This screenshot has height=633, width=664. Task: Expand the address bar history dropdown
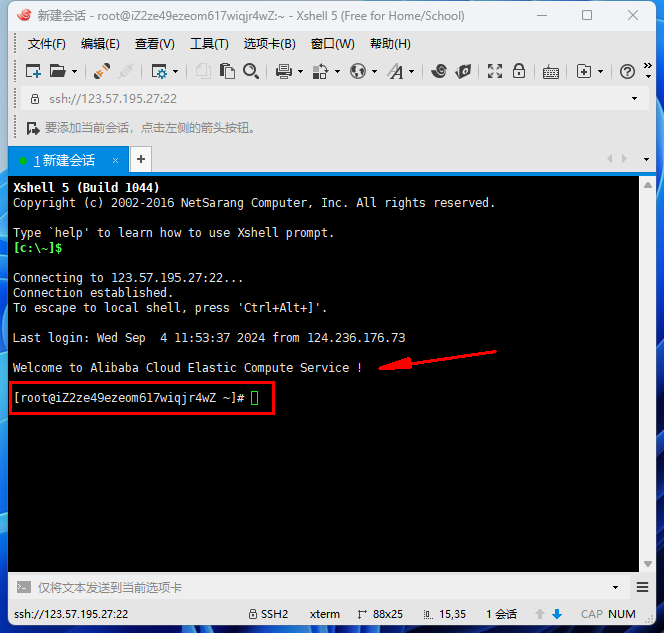click(x=634, y=99)
